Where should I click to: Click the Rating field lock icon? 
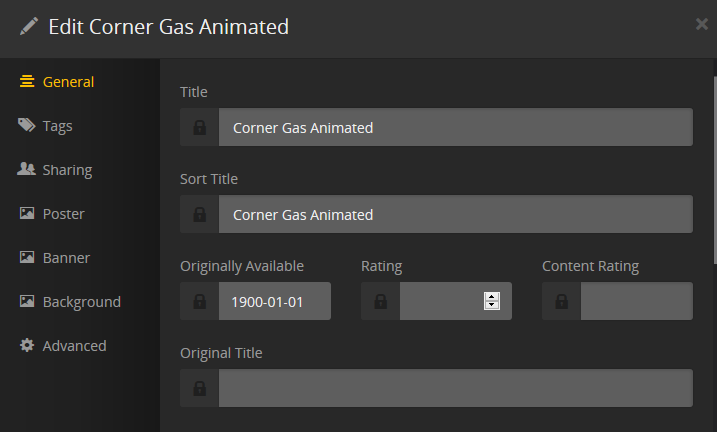point(380,302)
